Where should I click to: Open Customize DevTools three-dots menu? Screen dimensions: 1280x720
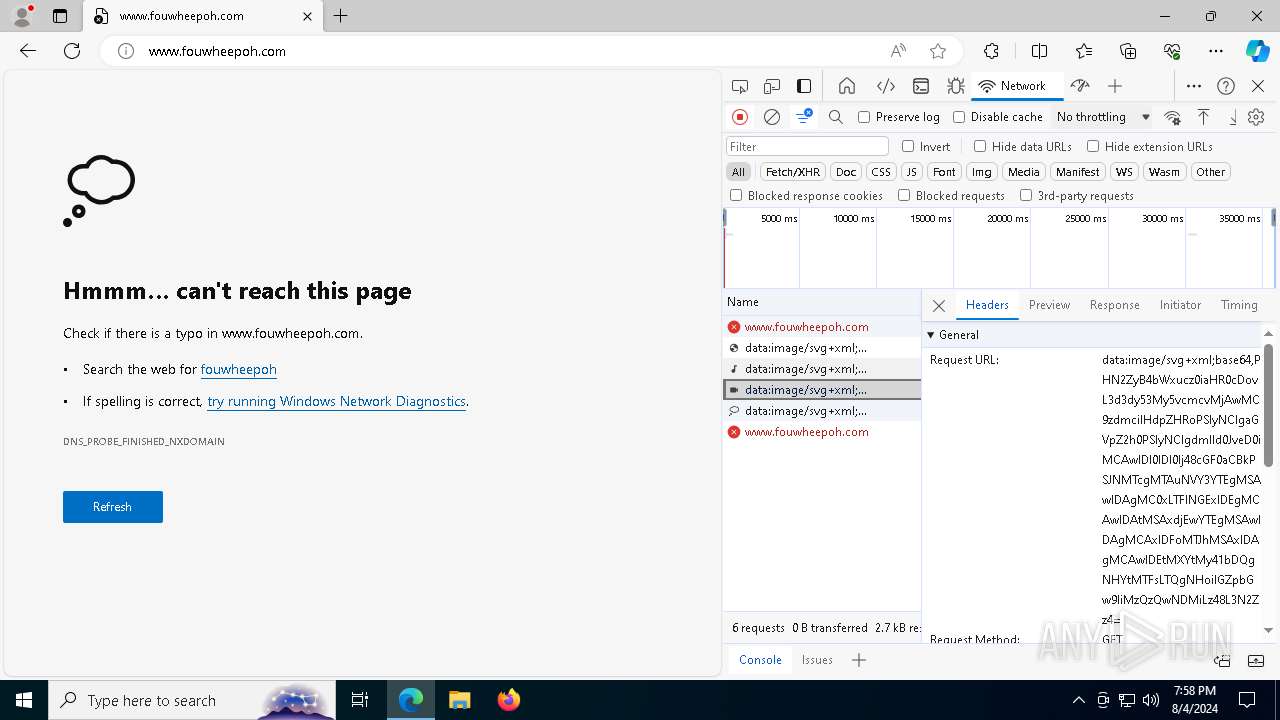point(1194,86)
